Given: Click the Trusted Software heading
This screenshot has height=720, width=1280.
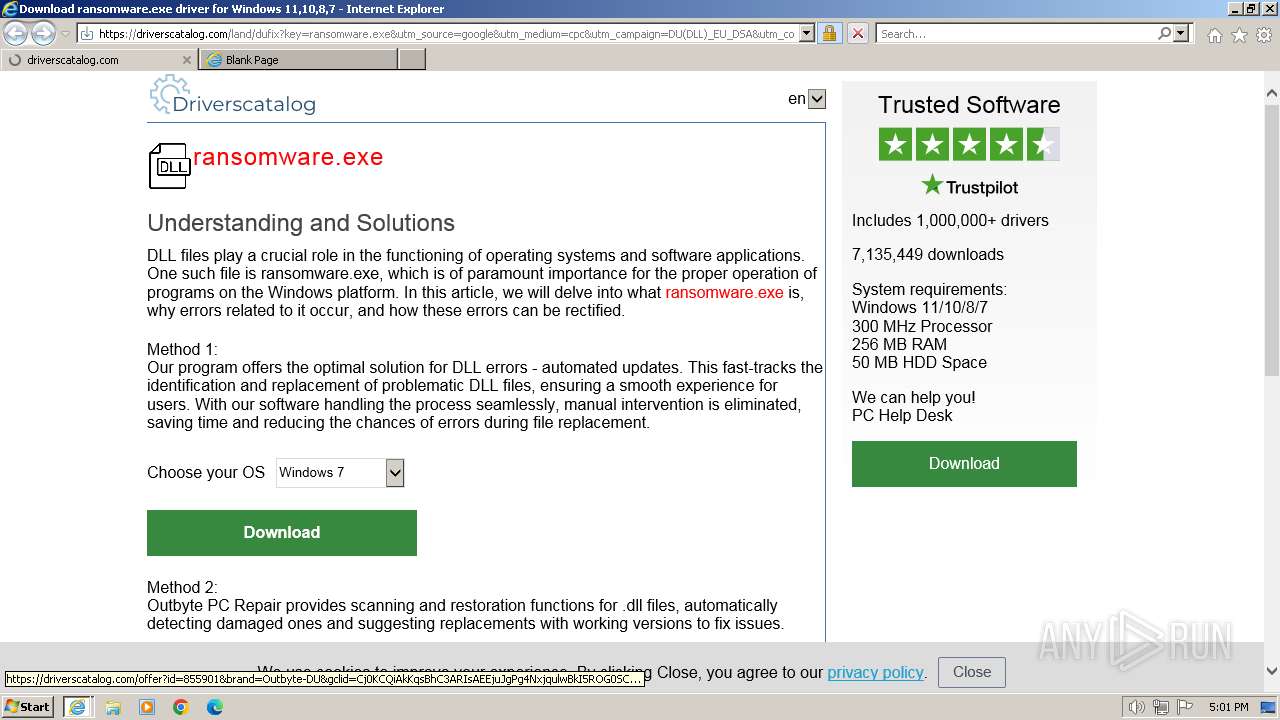Looking at the screenshot, I should pos(969,105).
